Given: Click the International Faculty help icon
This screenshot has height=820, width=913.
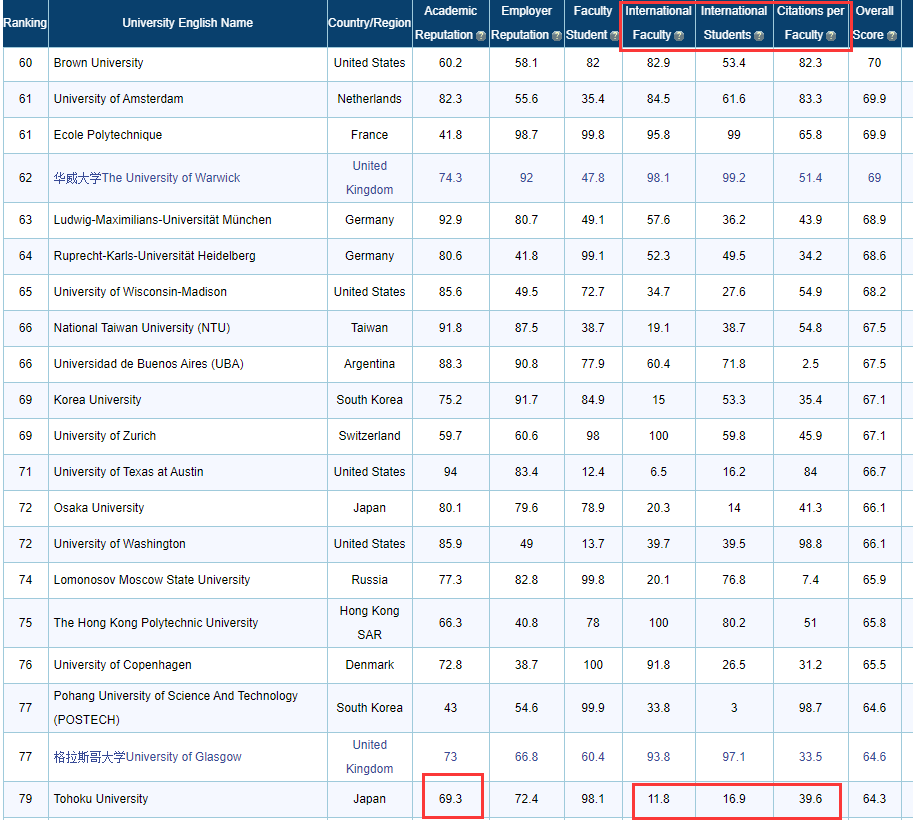Looking at the screenshot, I should (678, 36).
